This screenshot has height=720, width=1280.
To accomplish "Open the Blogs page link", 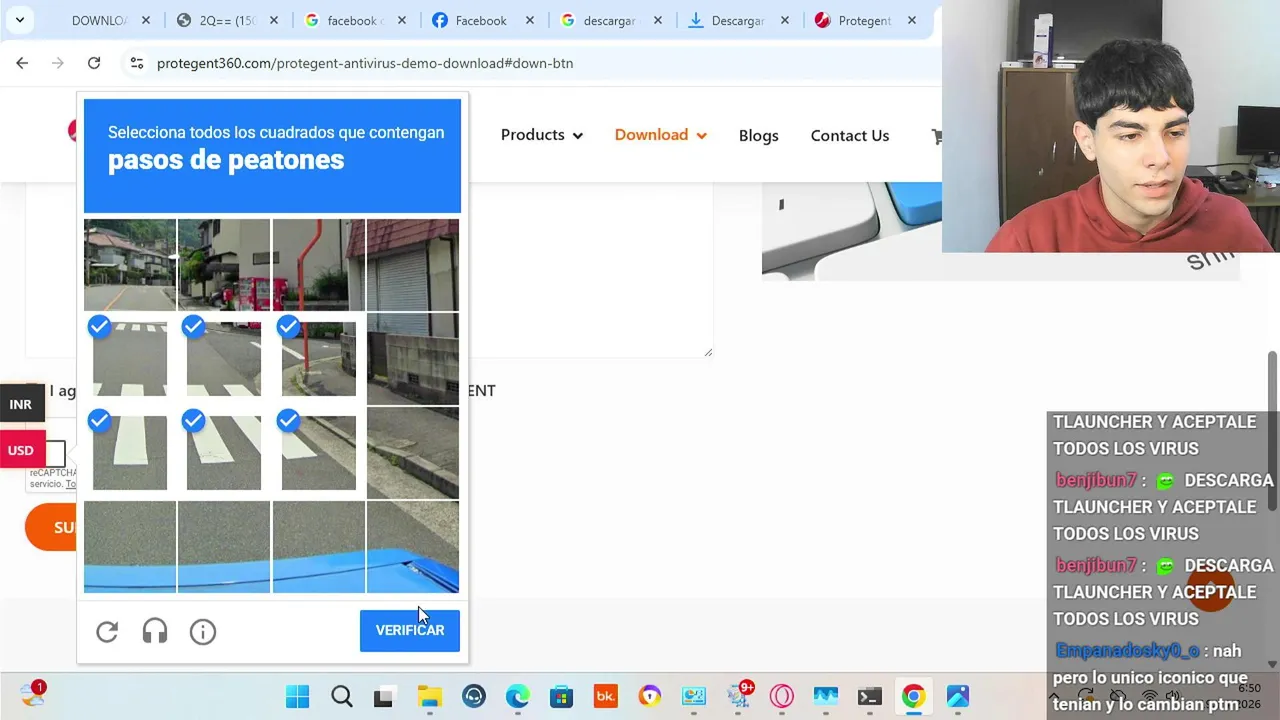I will (x=759, y=135).
